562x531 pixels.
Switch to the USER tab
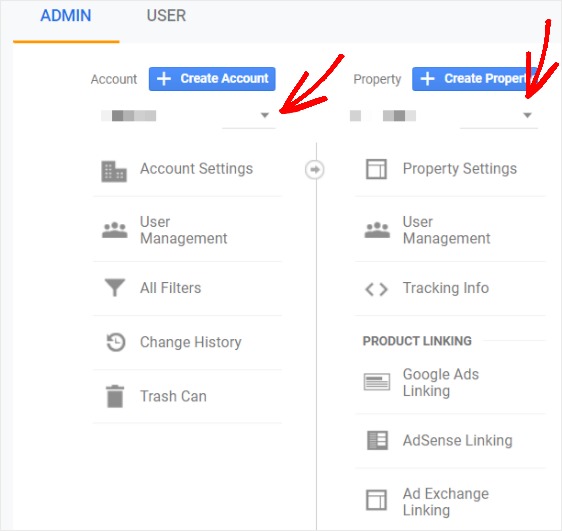pyautogui.click(x=166, y=16)
